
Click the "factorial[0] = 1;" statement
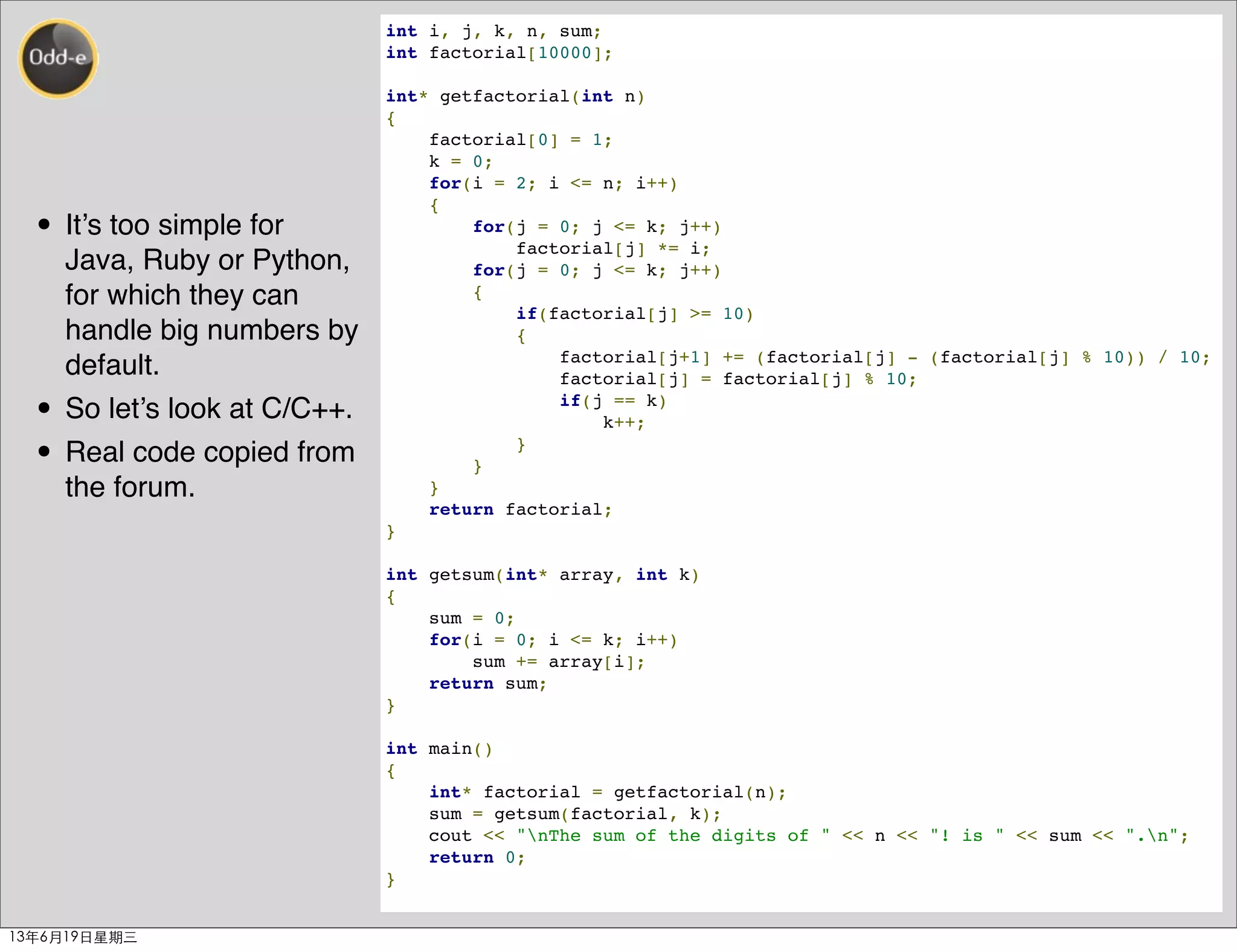point(520,140)
